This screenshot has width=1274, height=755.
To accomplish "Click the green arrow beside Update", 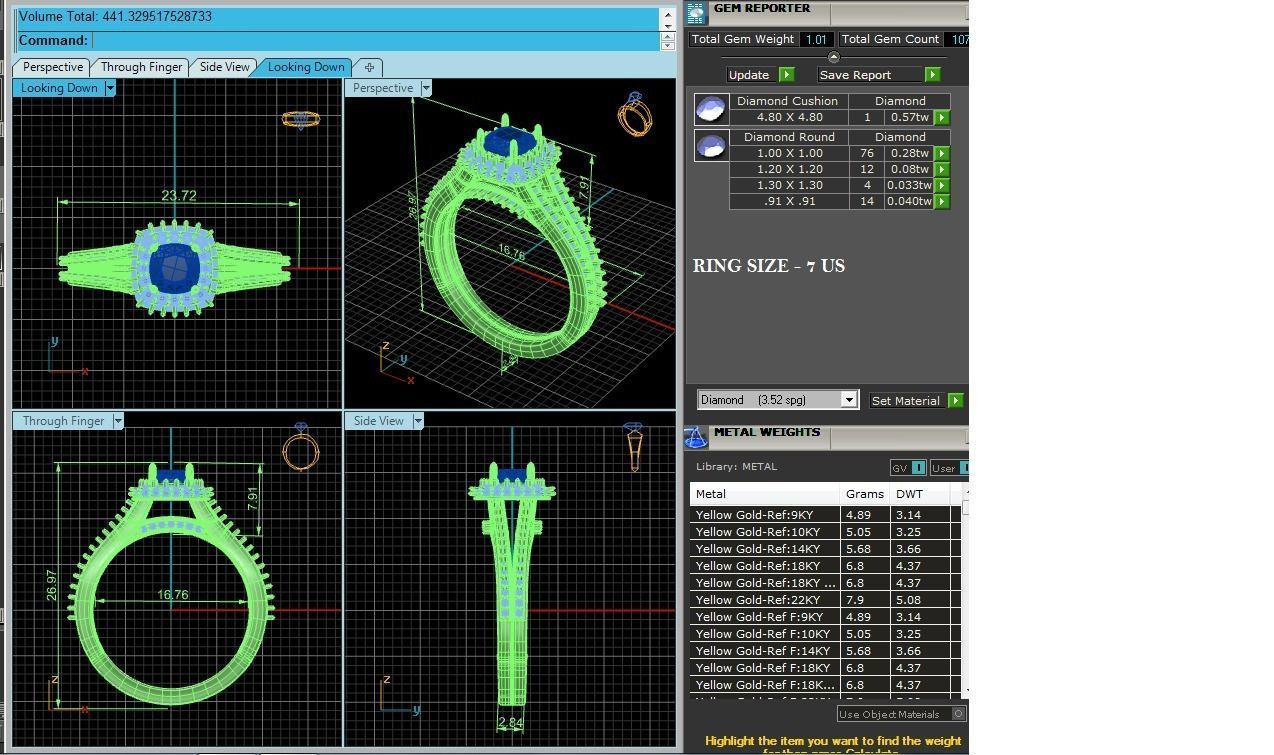I will pos(786,75).
